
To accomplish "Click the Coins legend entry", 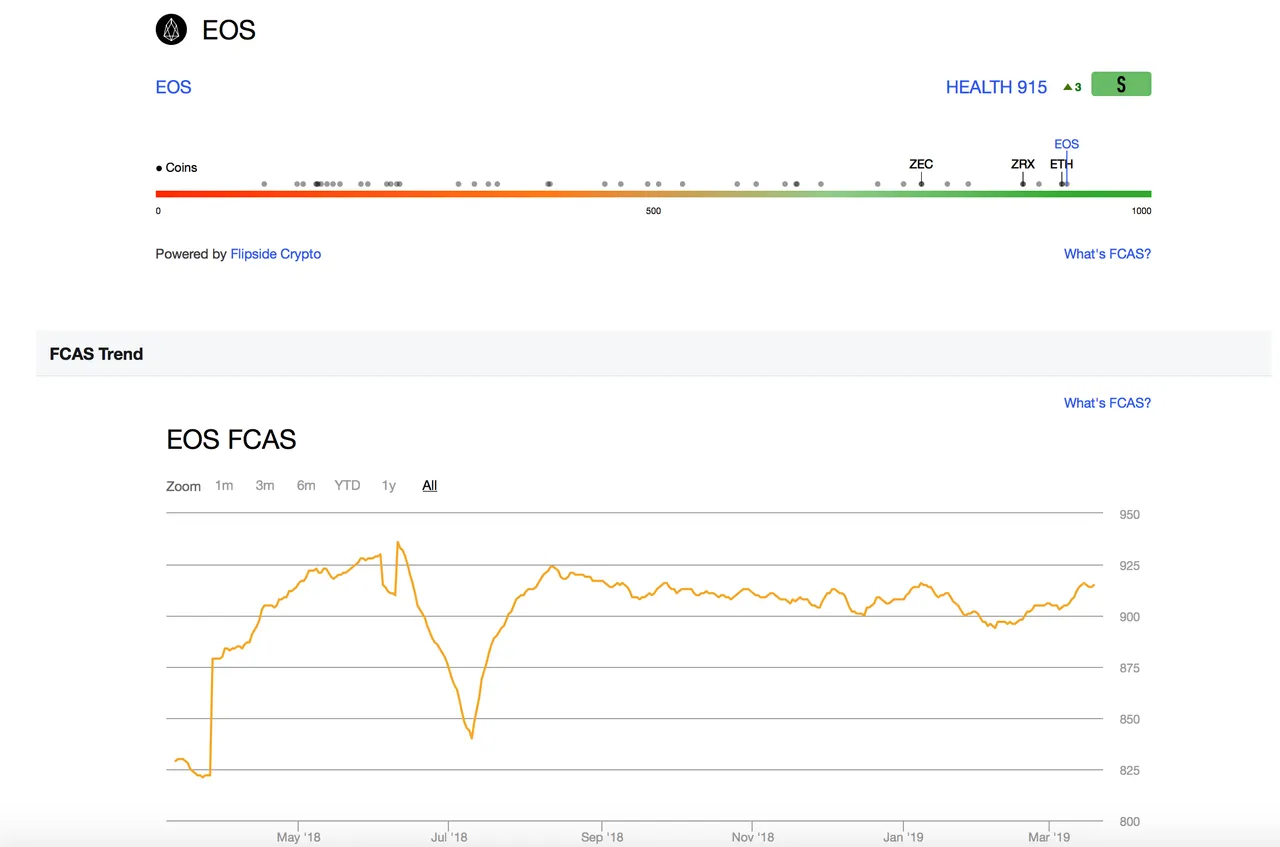I will tap(177, 168).
